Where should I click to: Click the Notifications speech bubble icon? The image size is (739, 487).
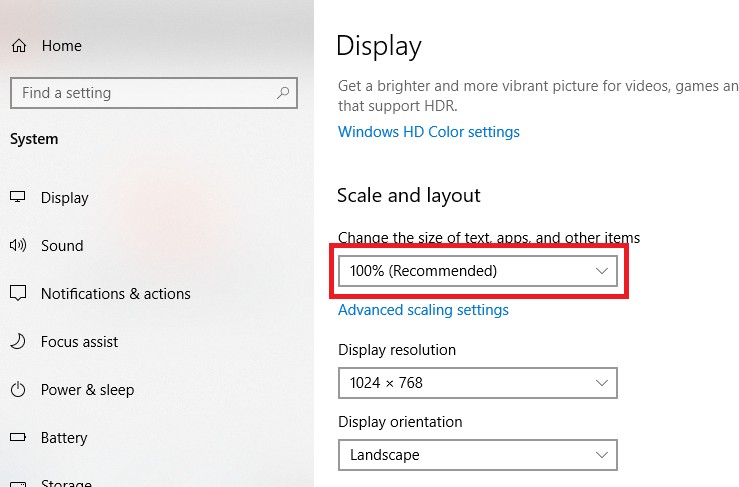(18, 293)
